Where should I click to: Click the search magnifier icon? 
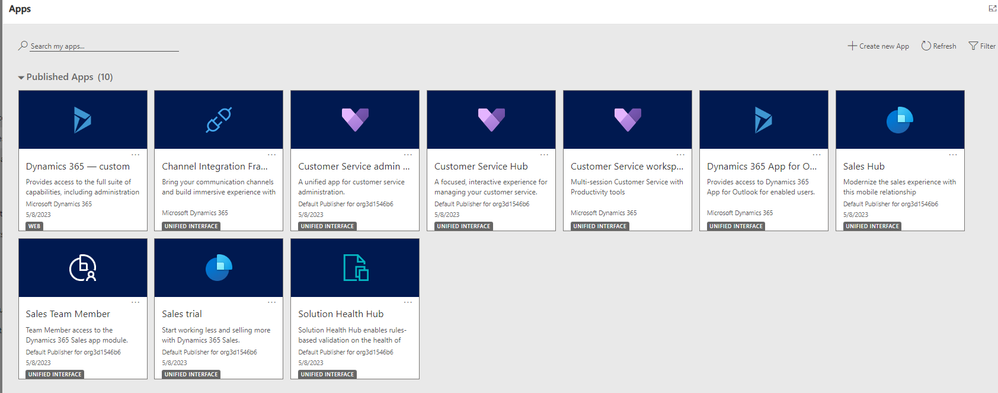(24, 46)
